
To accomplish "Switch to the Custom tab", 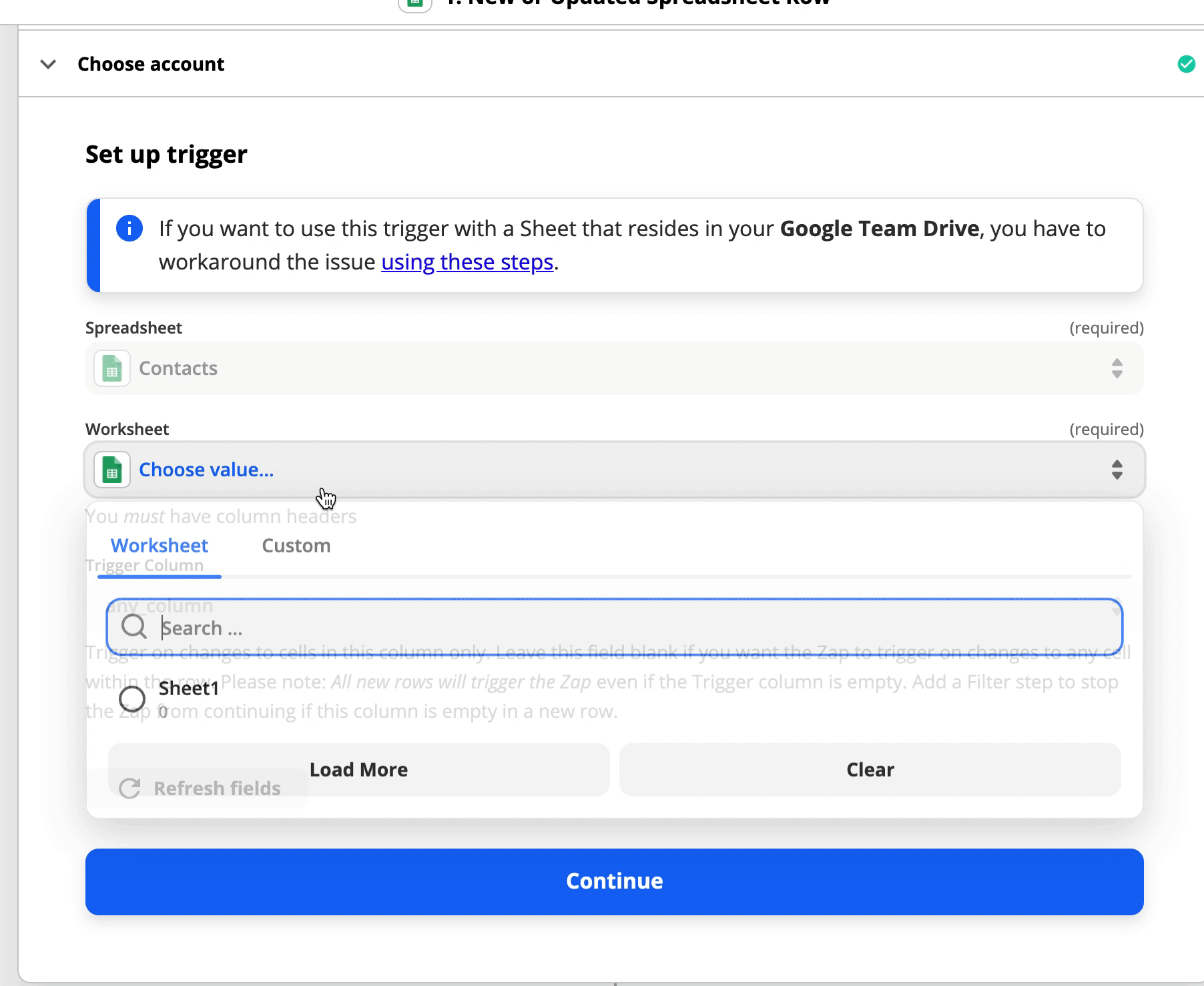I will (x=296, y=546).
